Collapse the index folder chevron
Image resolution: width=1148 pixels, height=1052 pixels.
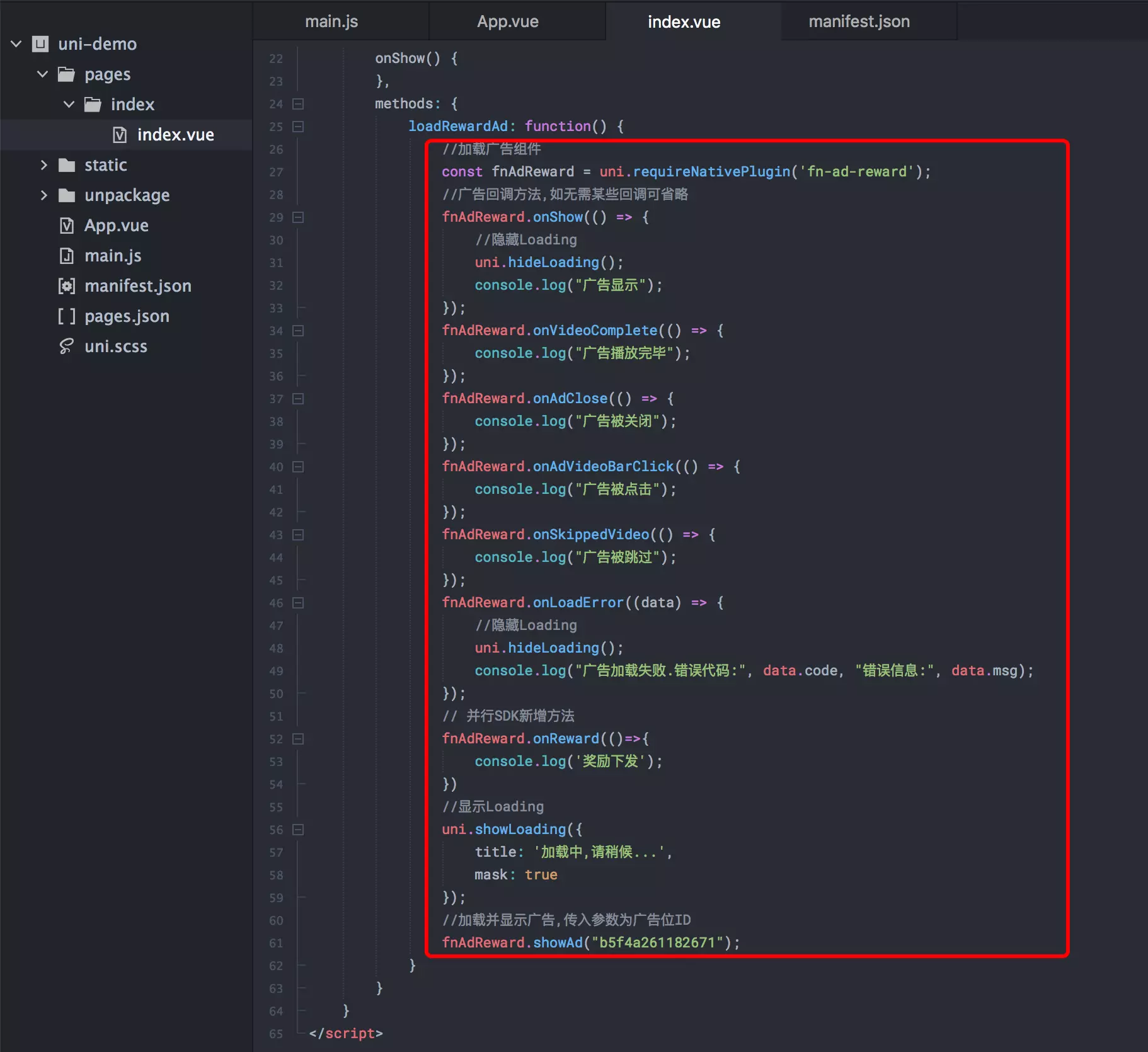pyautogui.click(x=69, y=105)
